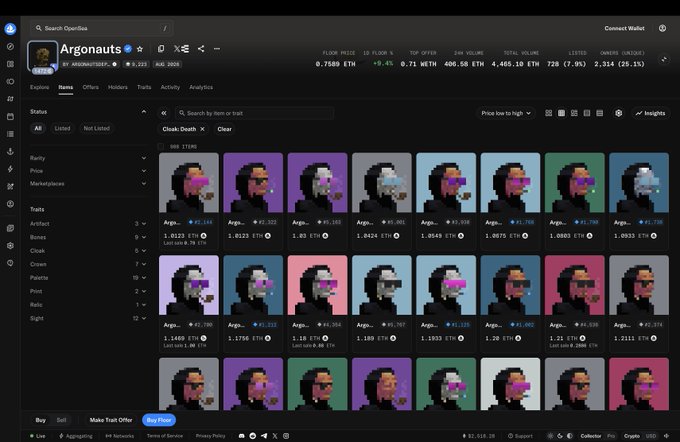The width and height of the screenshot is (680, 442).
Task: Open the compass Discover icon in sidebar
Action: 10,46
